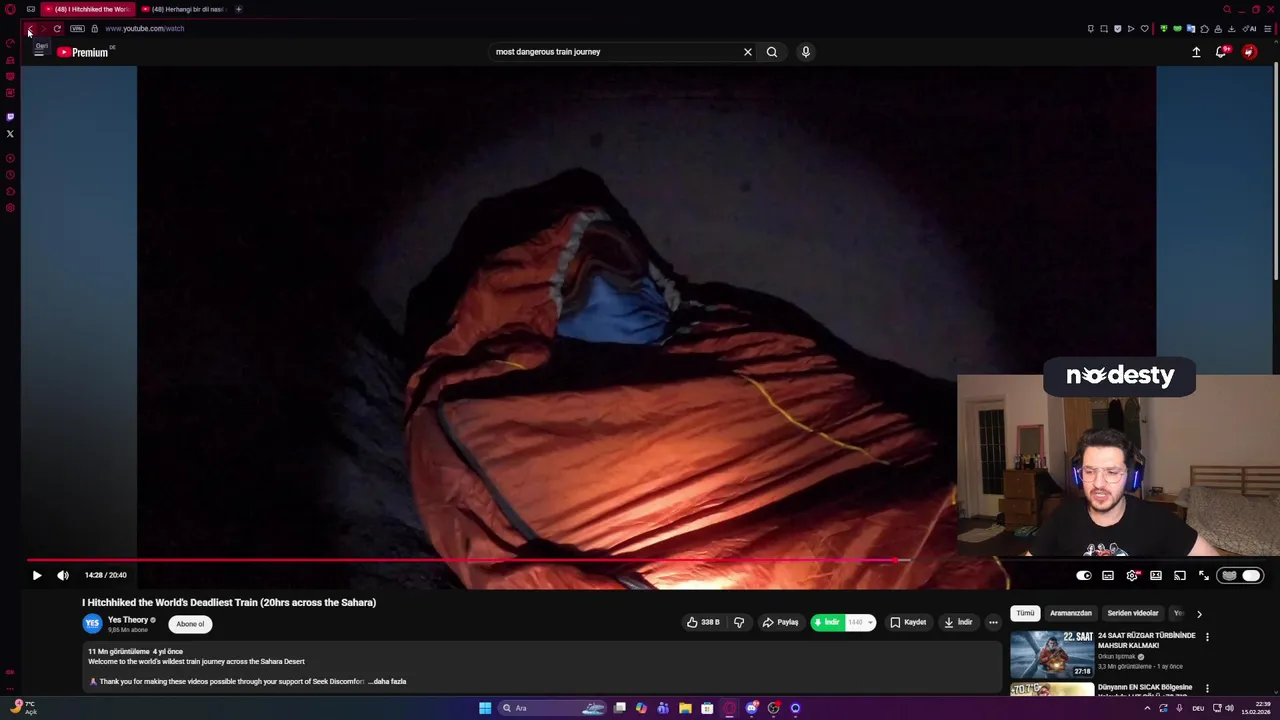Open Windows Start menu
This screenshot has height=720, width=1280.
click(485, 708)
